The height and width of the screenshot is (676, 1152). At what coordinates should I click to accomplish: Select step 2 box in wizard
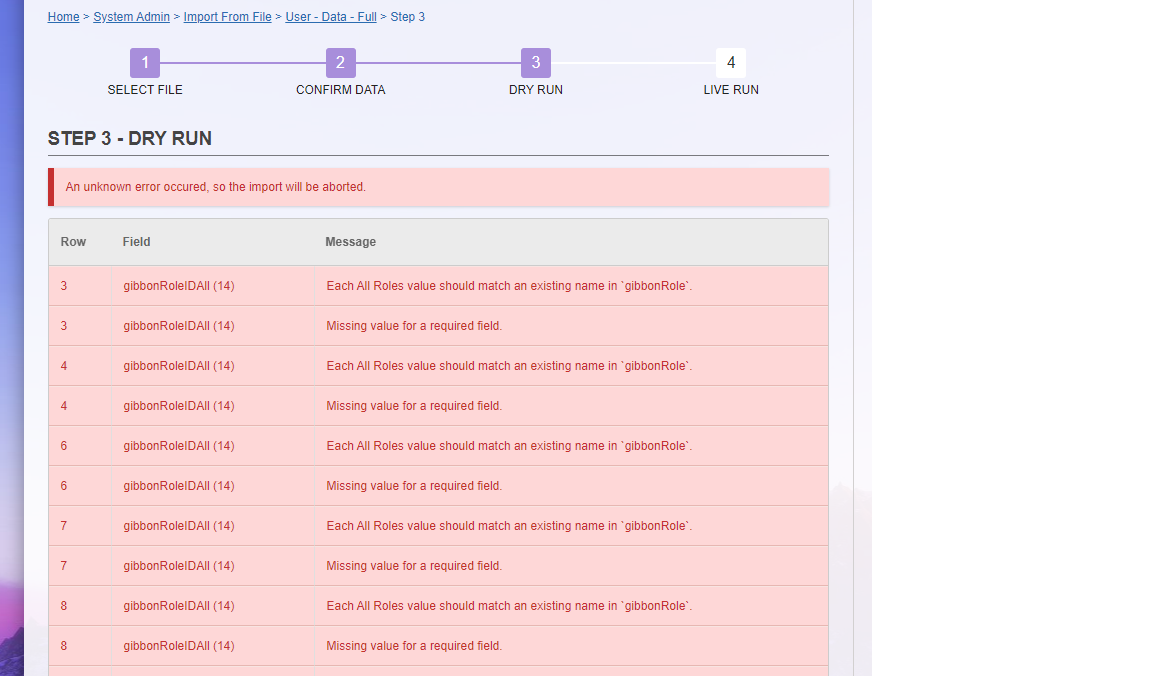click(x=341, y=63)
